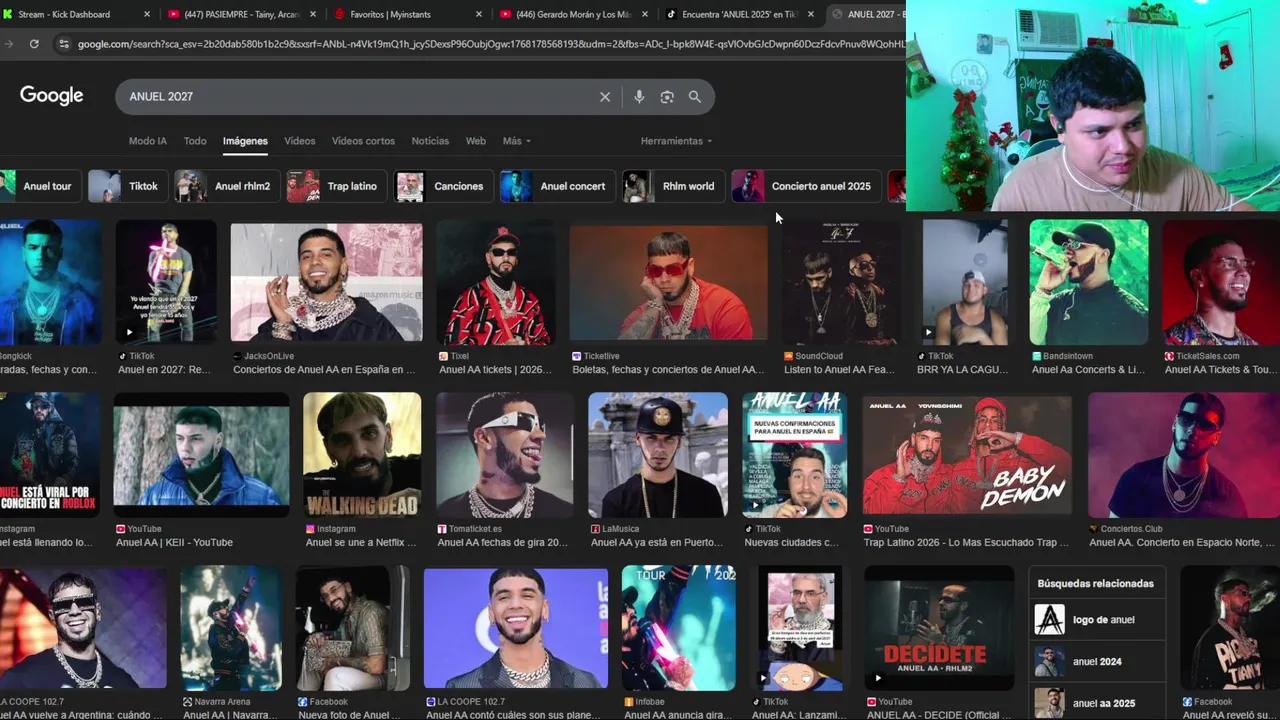Image resolution: width=1280 pixels, height=720 pixels.
Task: Open 'Nuevas ciudades' TikTok result link
Action: pos(791,543)
